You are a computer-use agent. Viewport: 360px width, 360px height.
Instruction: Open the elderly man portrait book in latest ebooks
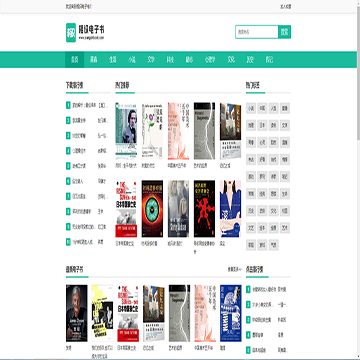click(77, 313)
